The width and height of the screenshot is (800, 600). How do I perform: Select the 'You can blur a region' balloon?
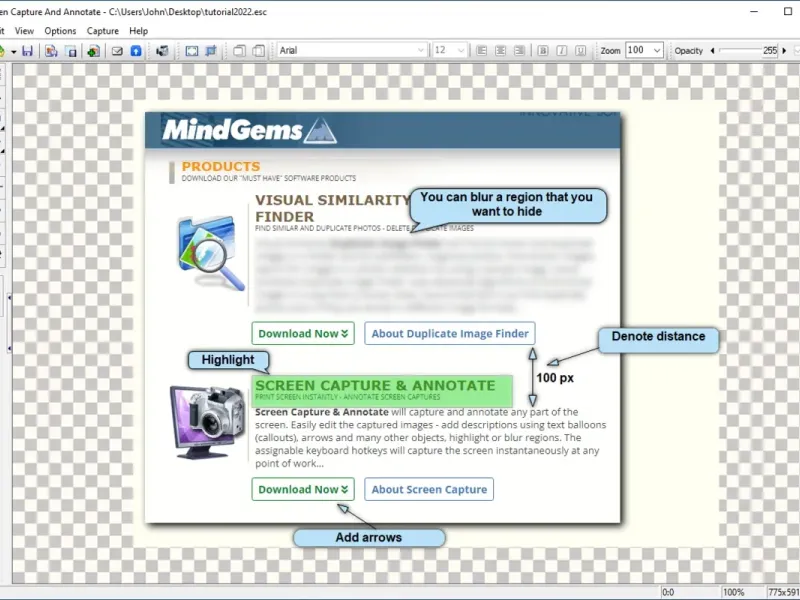[x=508, y=205]
